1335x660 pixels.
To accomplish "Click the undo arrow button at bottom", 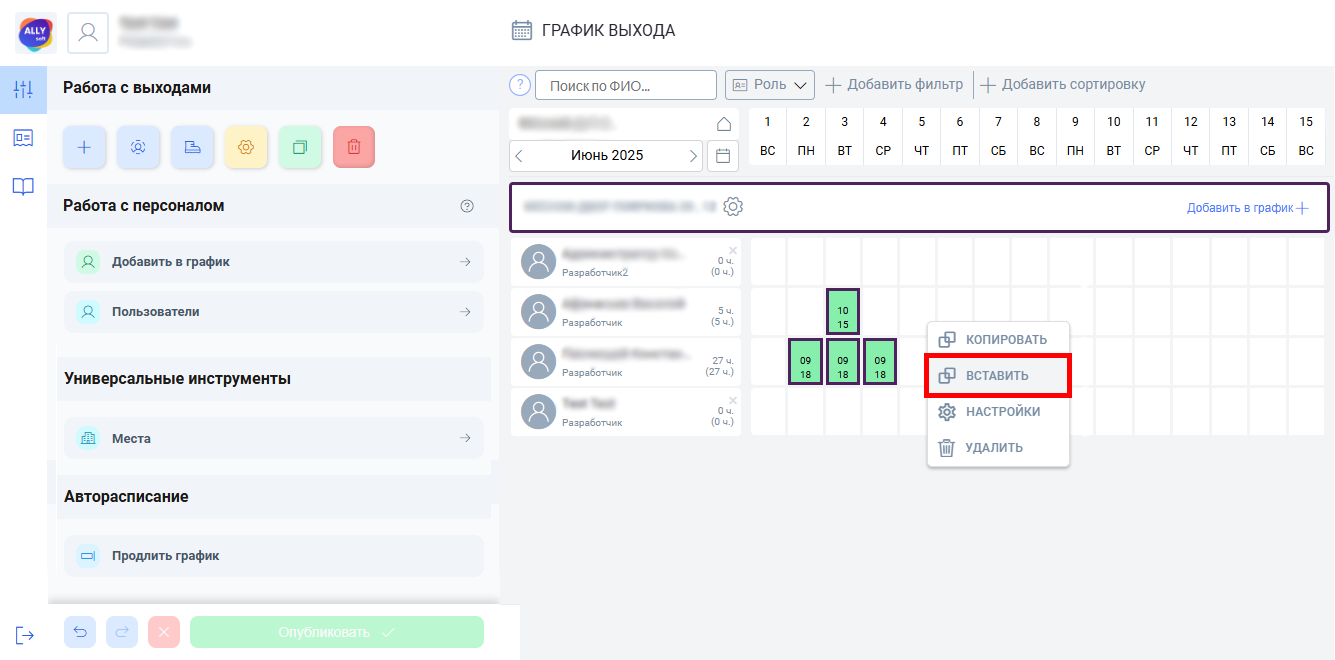I will tap(80, 632).
